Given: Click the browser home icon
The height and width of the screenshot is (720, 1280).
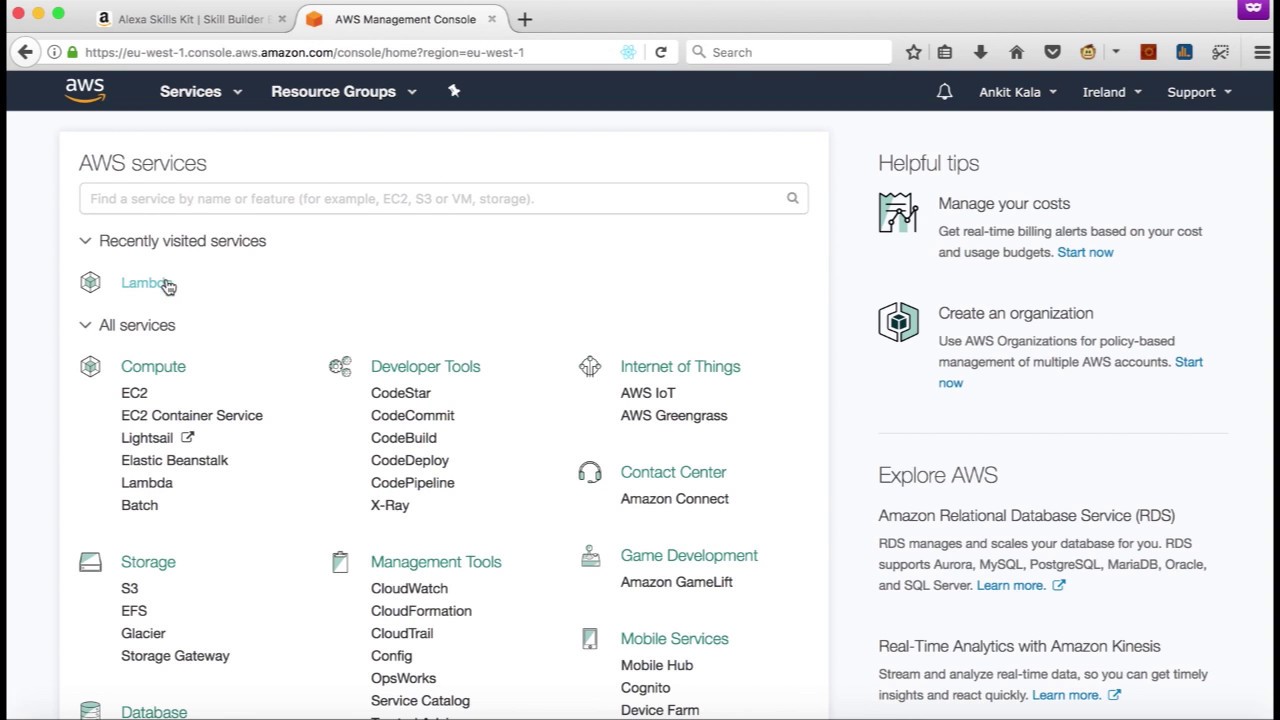Looking at the screenshot, I should click(1016, 52).
